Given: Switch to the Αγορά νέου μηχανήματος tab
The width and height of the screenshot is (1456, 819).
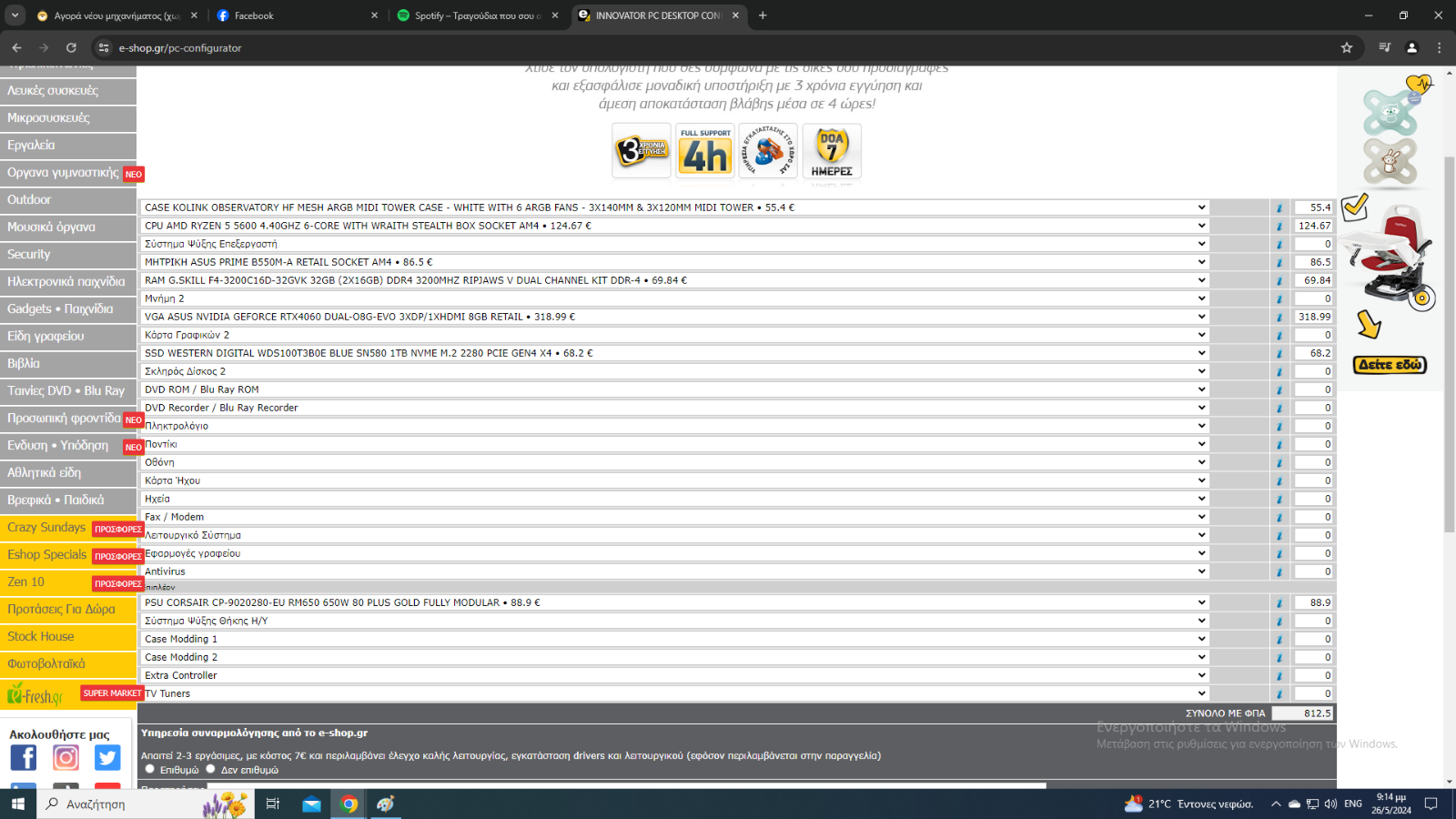Looking at the screenshot, I should tap(116, 15).
